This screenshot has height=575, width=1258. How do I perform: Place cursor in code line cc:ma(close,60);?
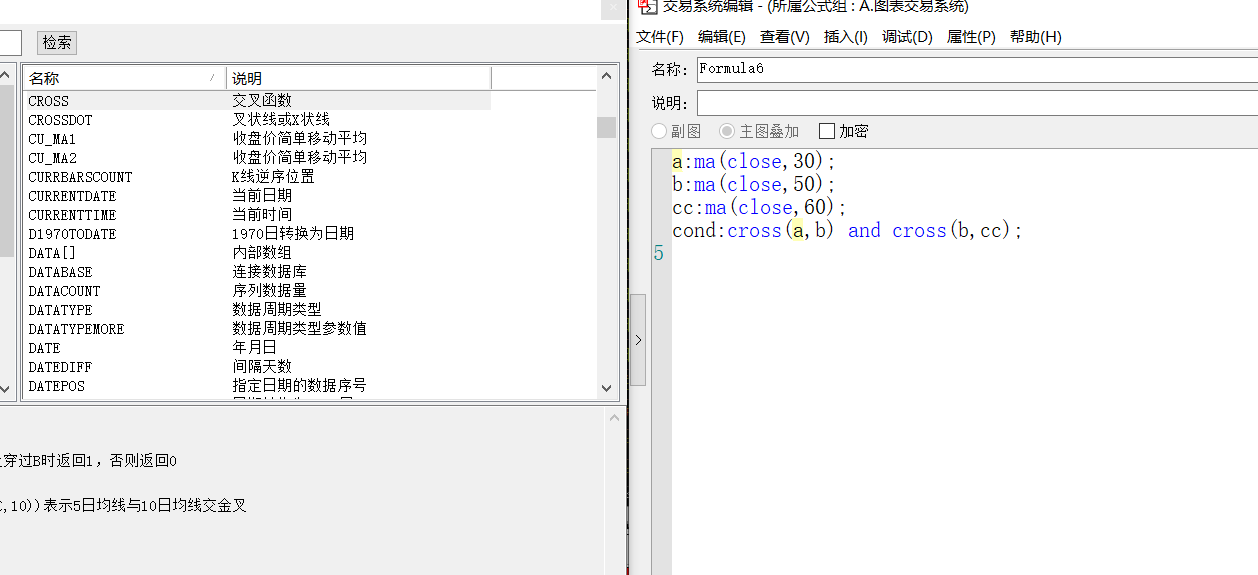(x=759, y=207)
